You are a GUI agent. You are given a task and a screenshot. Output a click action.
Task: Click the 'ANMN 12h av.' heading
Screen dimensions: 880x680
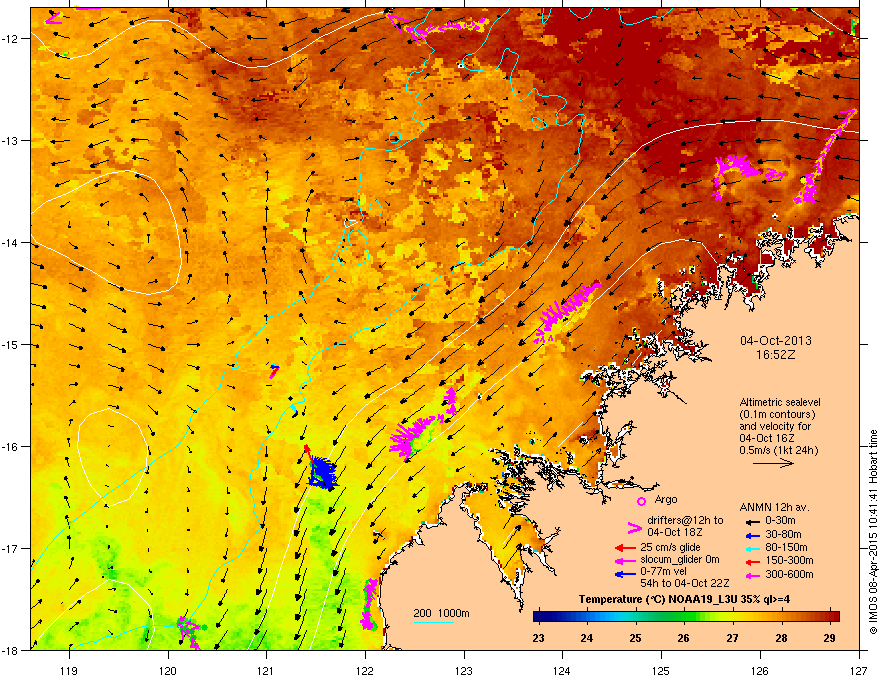click(x=774, y=508)
